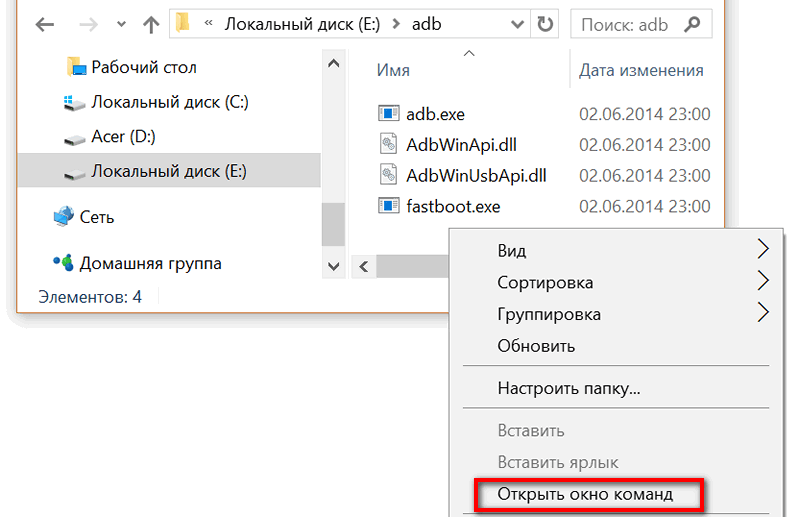The image size is (800, 517).
Task: Select Локальный диск (C:) drive
Action: click(x=156, y=102)
